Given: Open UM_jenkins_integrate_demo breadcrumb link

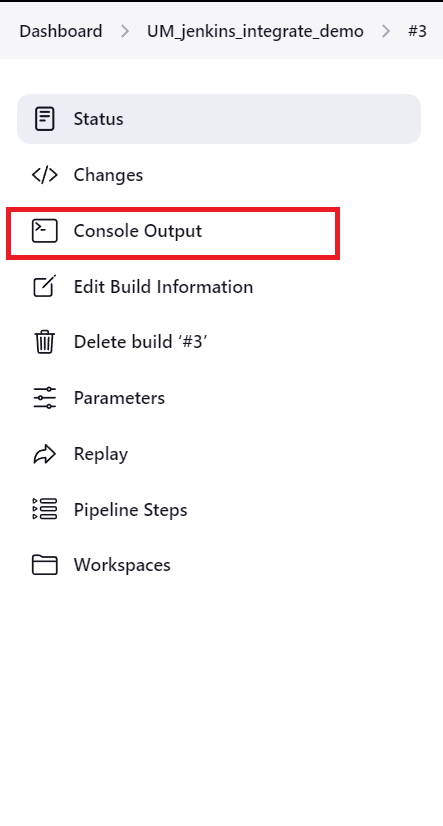Looking at the screenshot, I should coord(255,32).
